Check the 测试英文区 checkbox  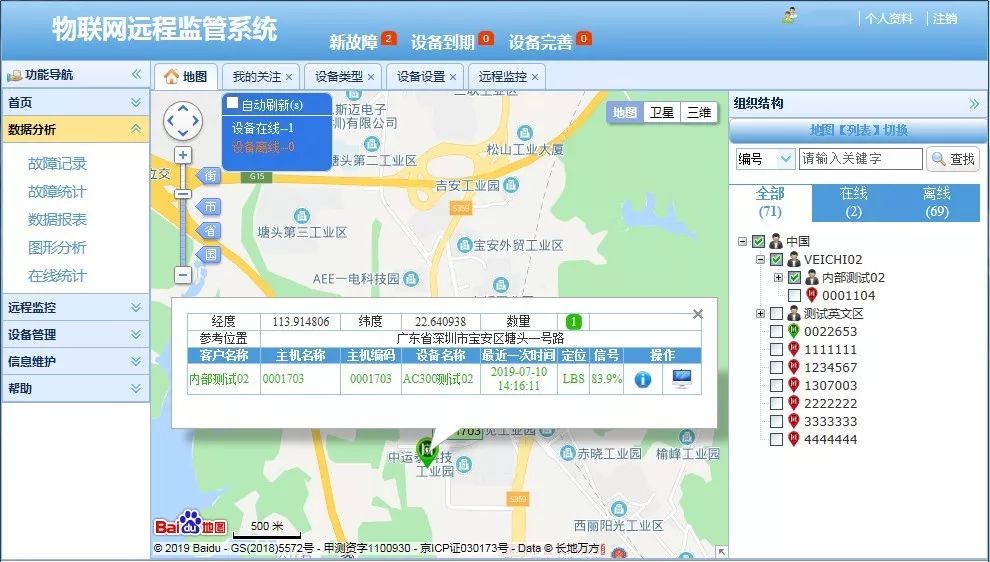[777, 313]
